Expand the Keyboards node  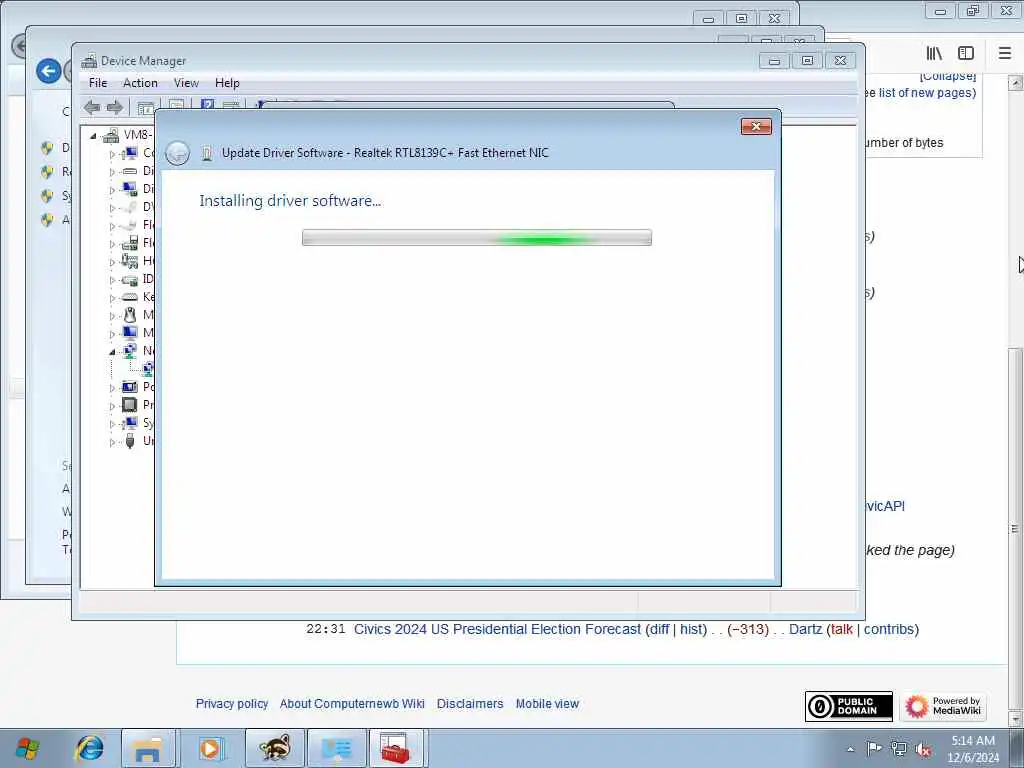click(112, 298)
